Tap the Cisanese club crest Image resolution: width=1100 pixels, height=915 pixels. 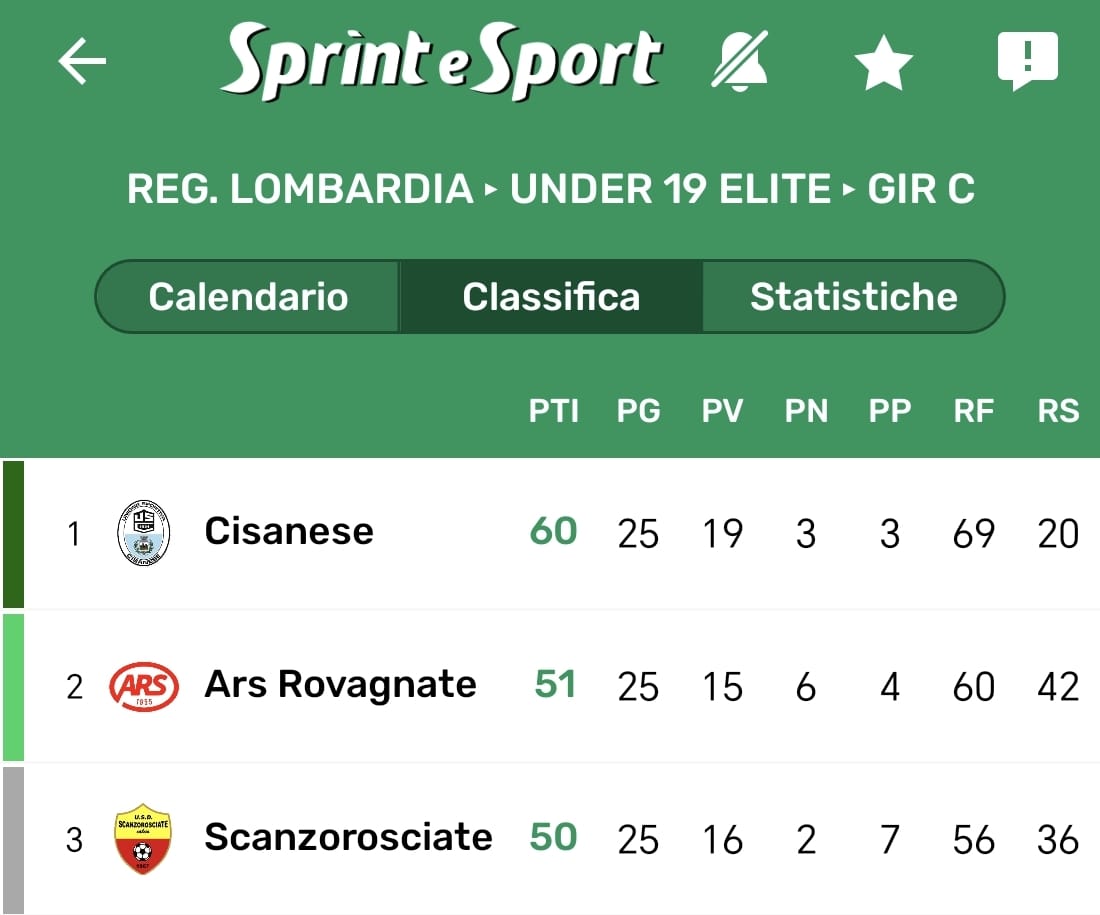pyautogui.click(x=144, y=532)
